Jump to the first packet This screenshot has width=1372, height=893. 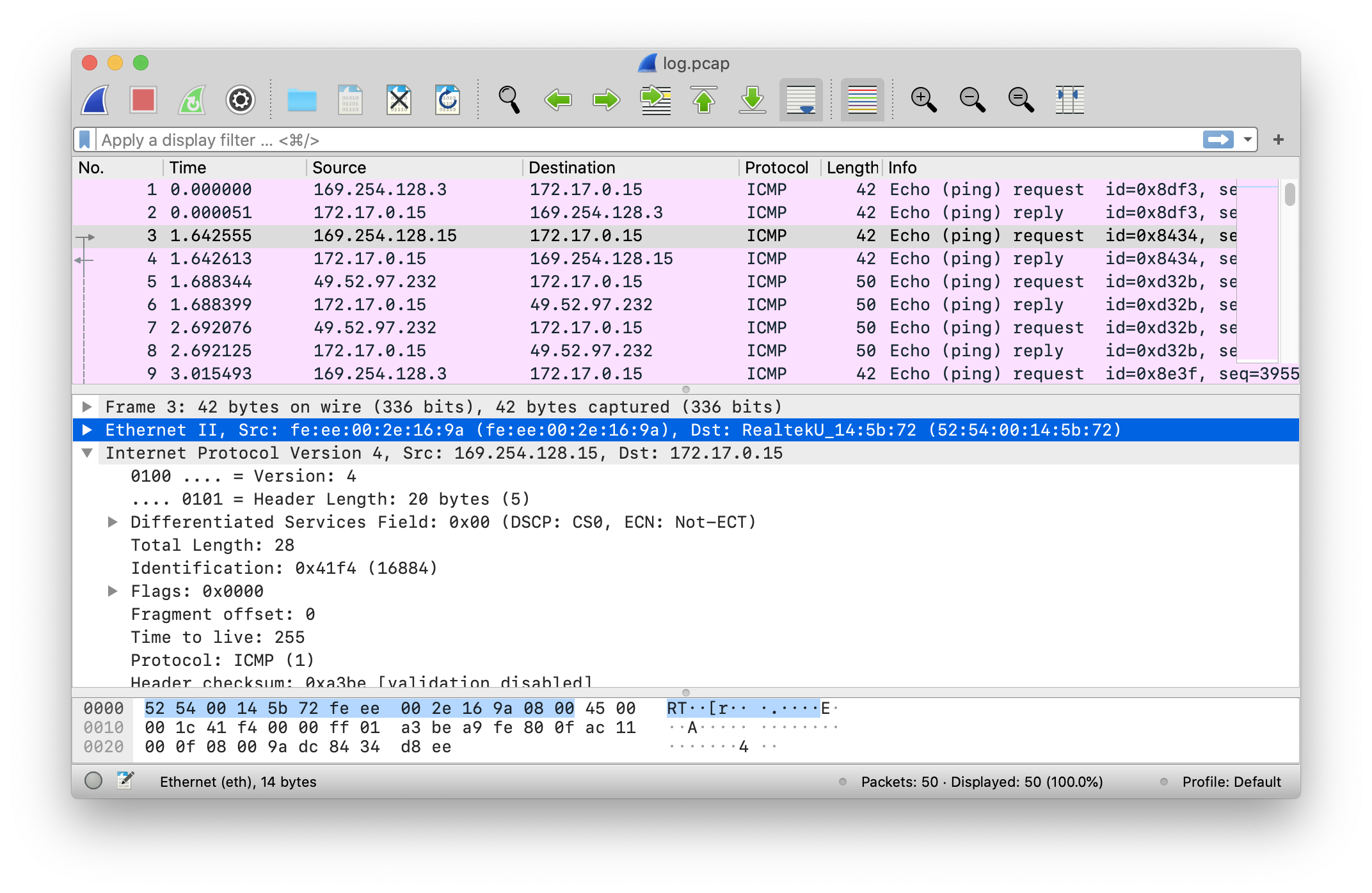coord(703,100)
